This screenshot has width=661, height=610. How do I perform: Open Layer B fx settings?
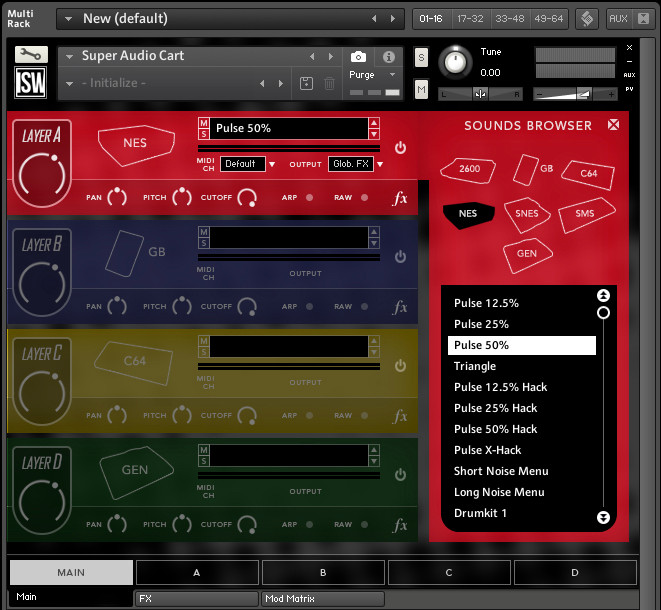[x=400, y=307]
